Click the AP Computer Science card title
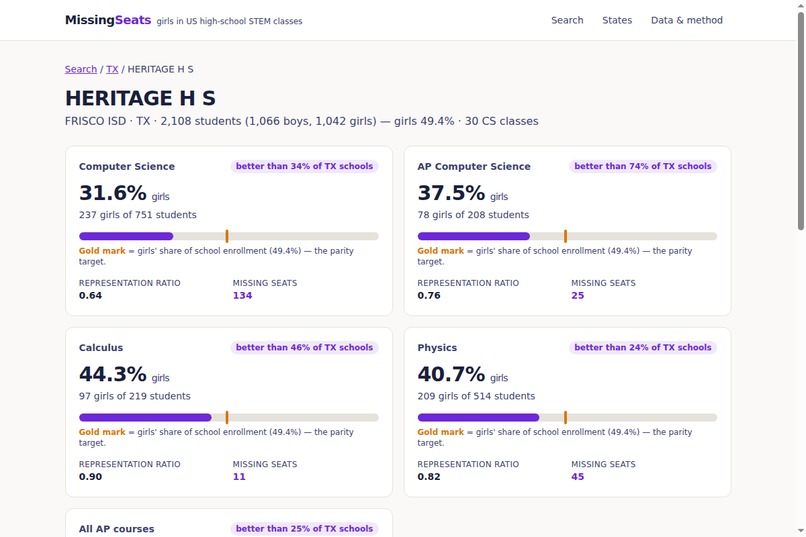 pyautogui.click(x=474, y=166)
